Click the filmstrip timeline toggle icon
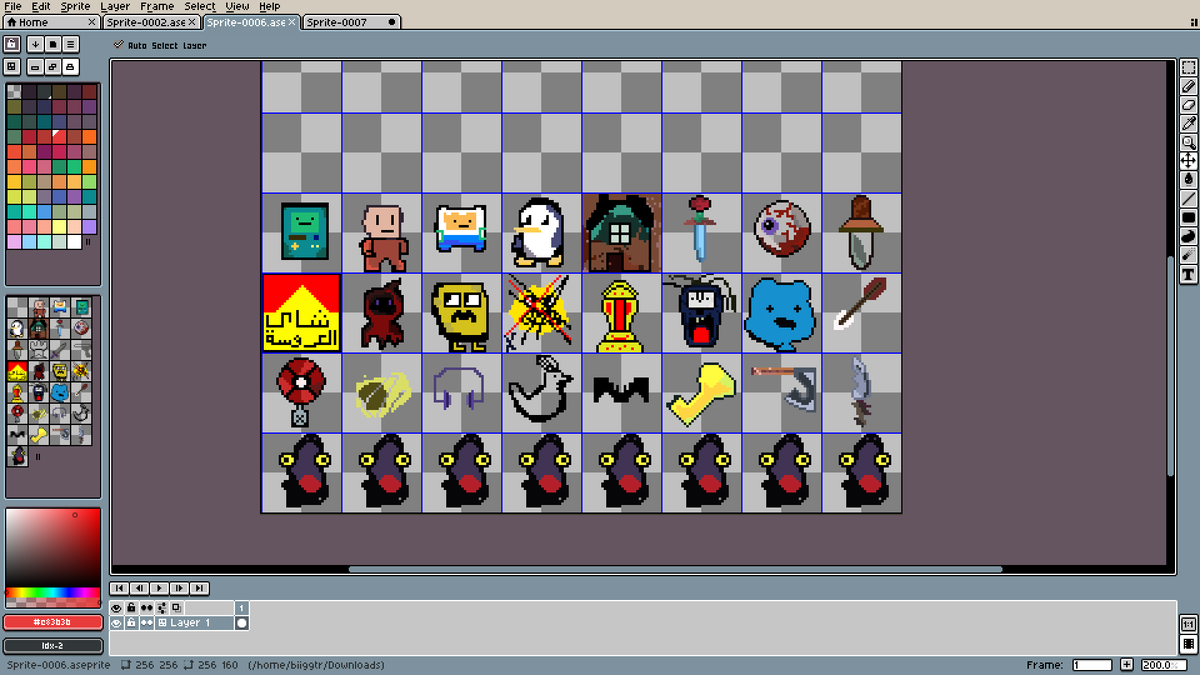 click(x=1188, y=643)
